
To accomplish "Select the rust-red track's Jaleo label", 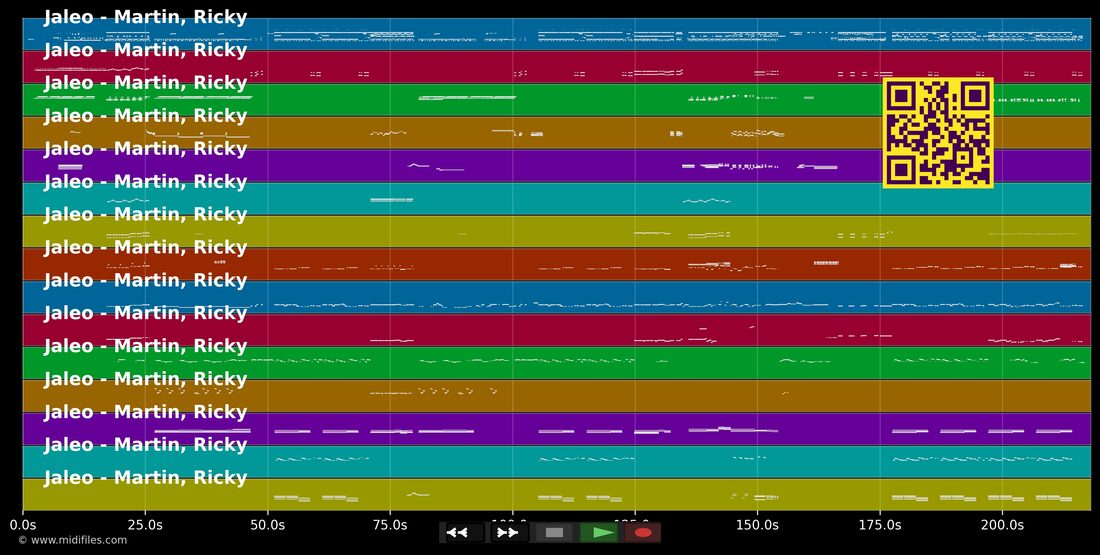I will [x=145, y=248].
